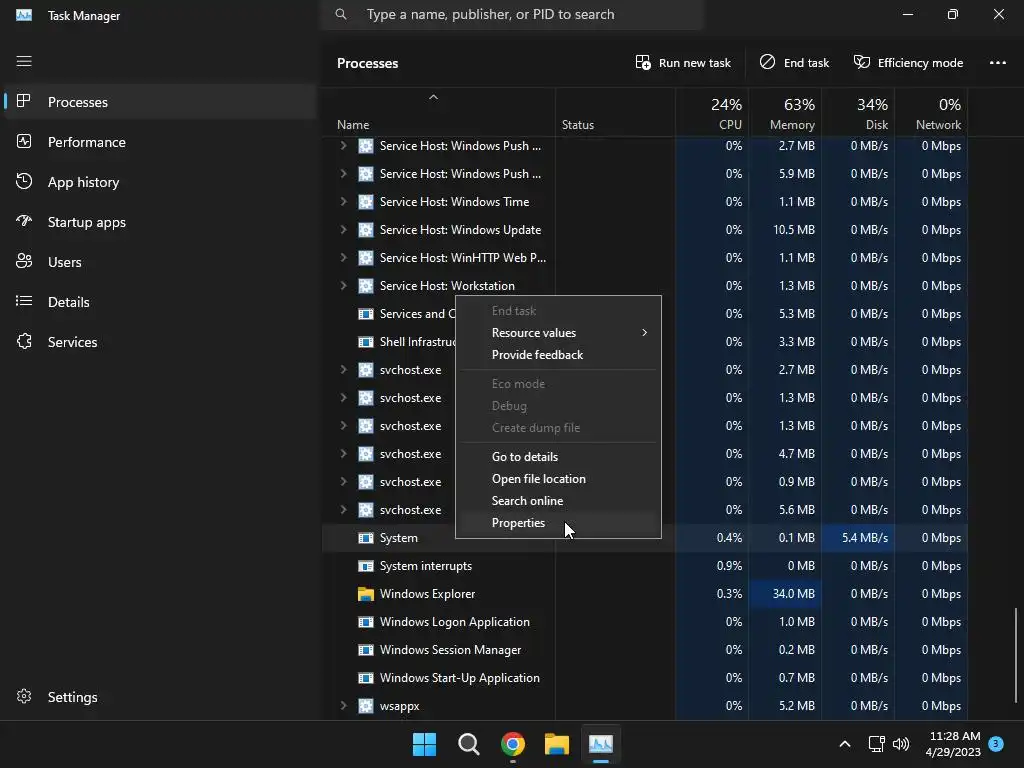Click the Services and C... process icon
Screen dimensions: 1024x768
pos(366,314)
